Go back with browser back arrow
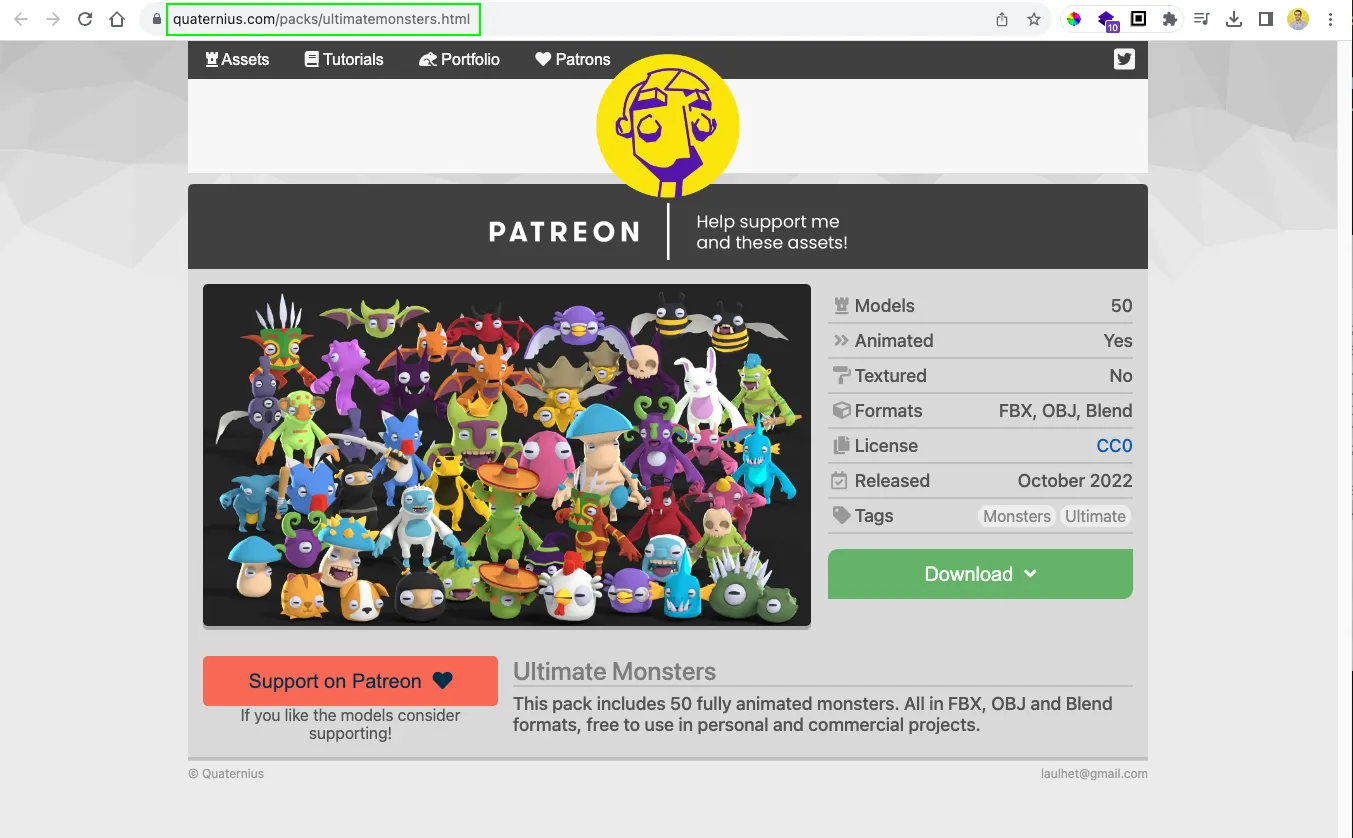 tap(21, 19)
